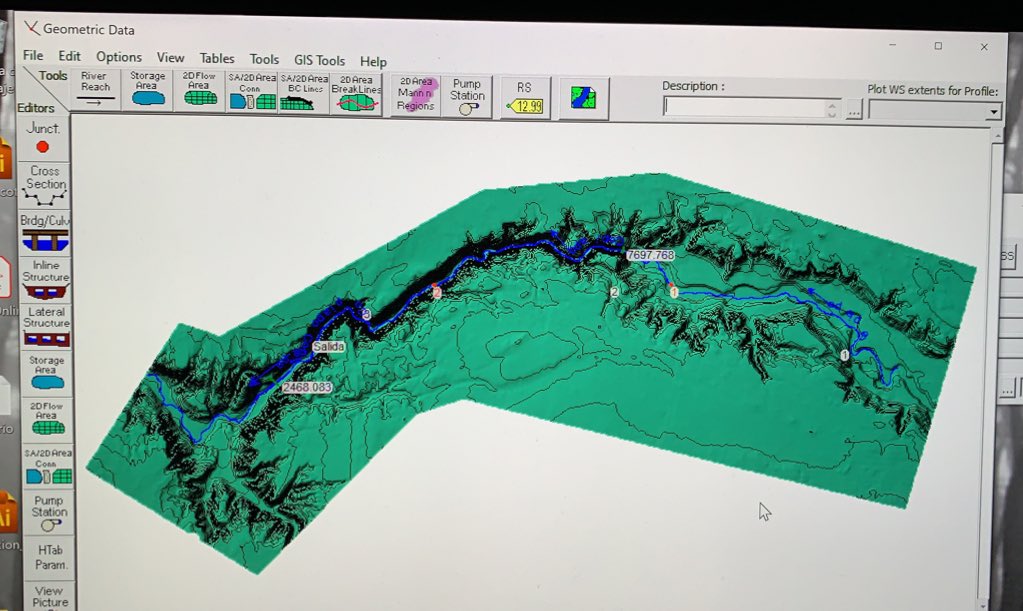Viewport: 1023px width, 611px height.
Task: Click the Salida label on map
Action: 328,347
